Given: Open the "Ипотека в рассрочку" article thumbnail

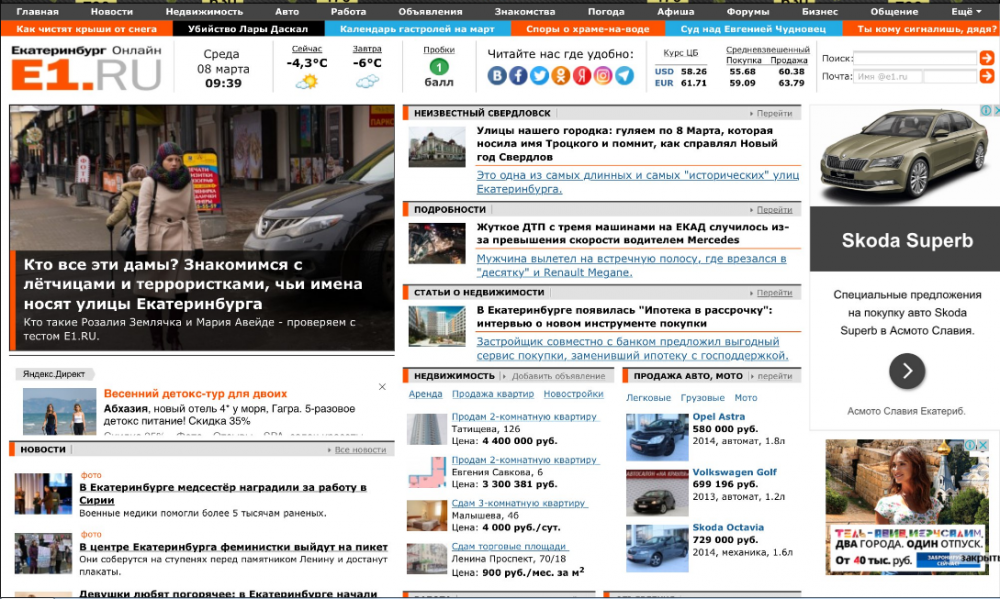Looking at the screenshot, I should [437, 327].
